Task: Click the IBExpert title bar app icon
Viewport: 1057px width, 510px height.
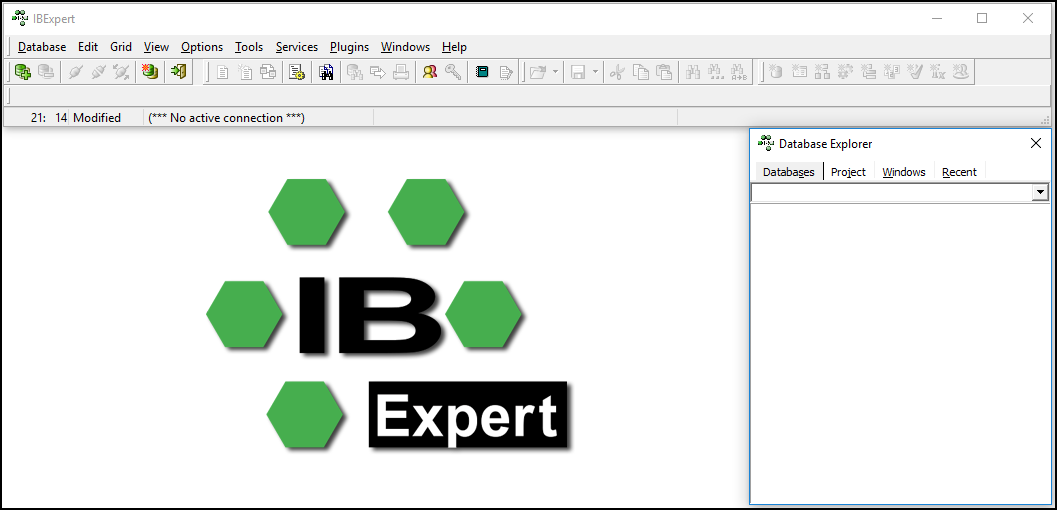Action: coord(20,19)
